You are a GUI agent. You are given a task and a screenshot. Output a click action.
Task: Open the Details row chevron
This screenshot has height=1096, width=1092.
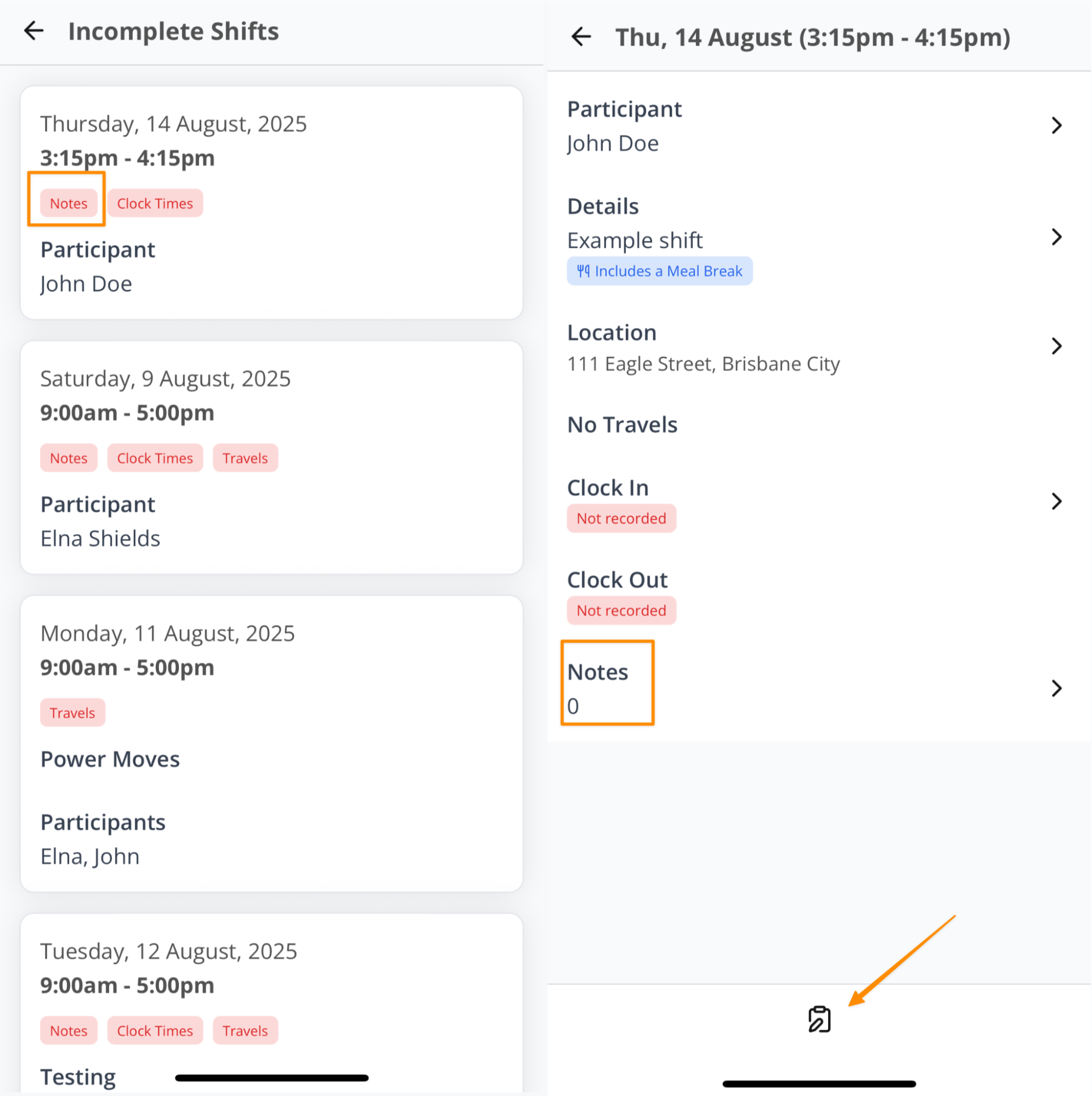(1056, 237)
